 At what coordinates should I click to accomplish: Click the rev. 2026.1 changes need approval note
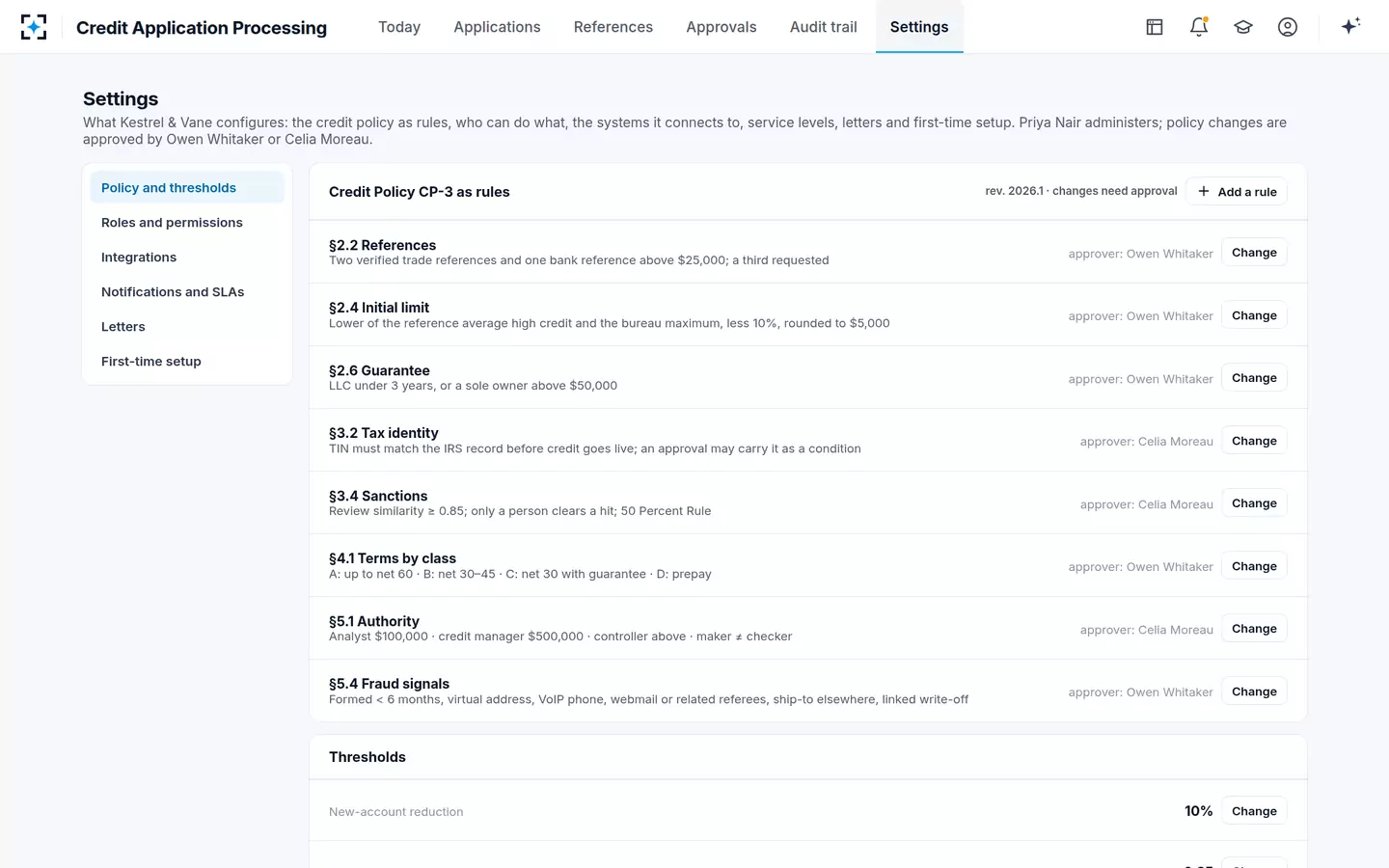click(x=1081, y=191)
